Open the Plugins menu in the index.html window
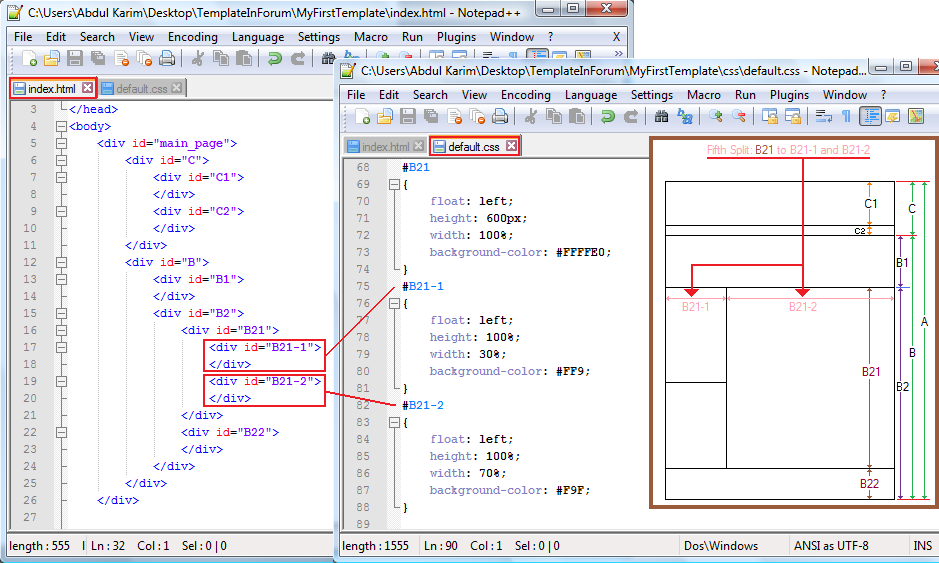939x563 pixels. click(456, 37)
